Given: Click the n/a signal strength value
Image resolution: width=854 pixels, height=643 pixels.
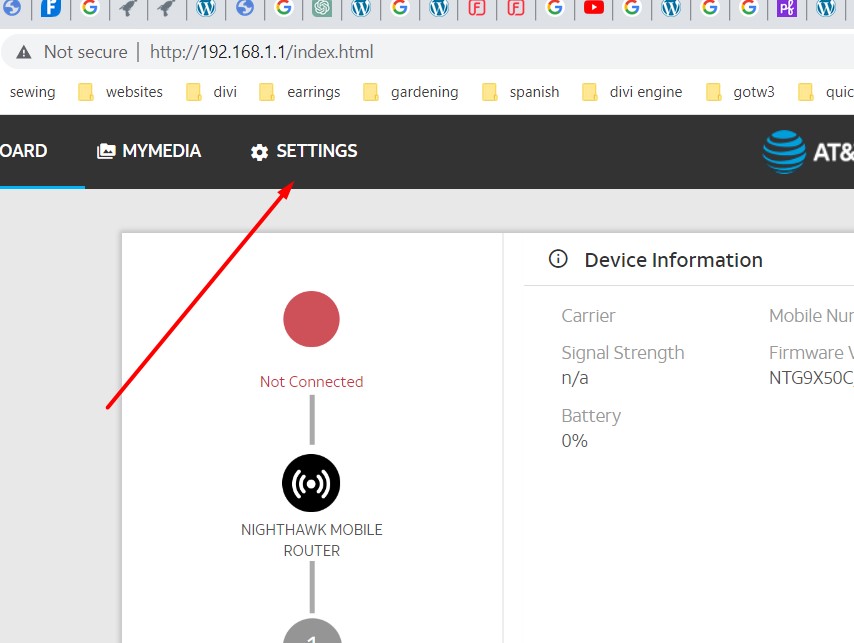Looking at the screenshot, I should [575, 378].
